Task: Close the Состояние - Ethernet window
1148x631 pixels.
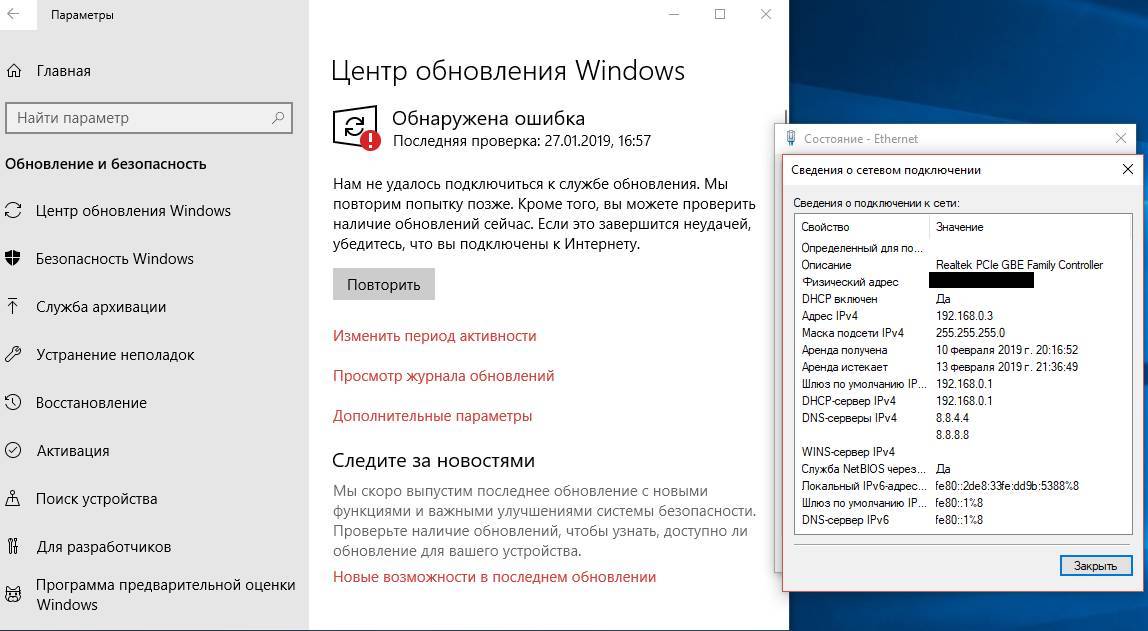Action: (x=1120, y=138)
